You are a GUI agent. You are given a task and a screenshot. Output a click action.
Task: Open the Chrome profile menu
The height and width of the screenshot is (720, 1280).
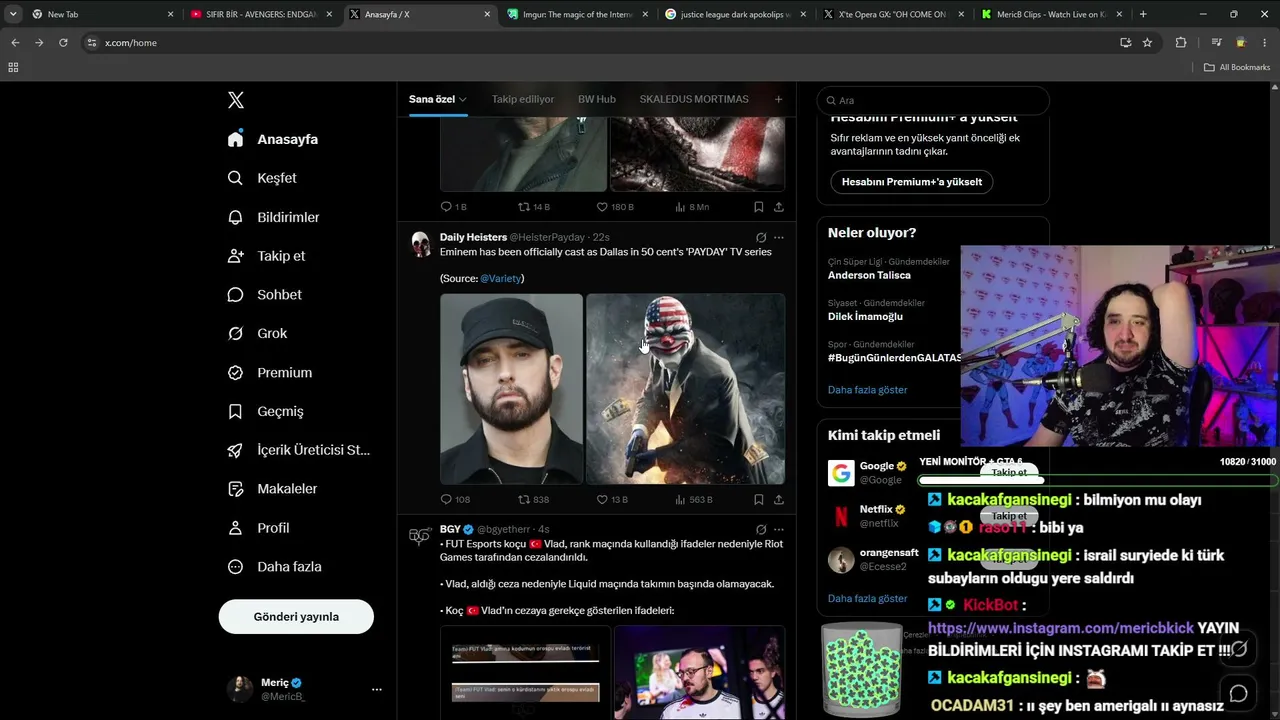1241,43
